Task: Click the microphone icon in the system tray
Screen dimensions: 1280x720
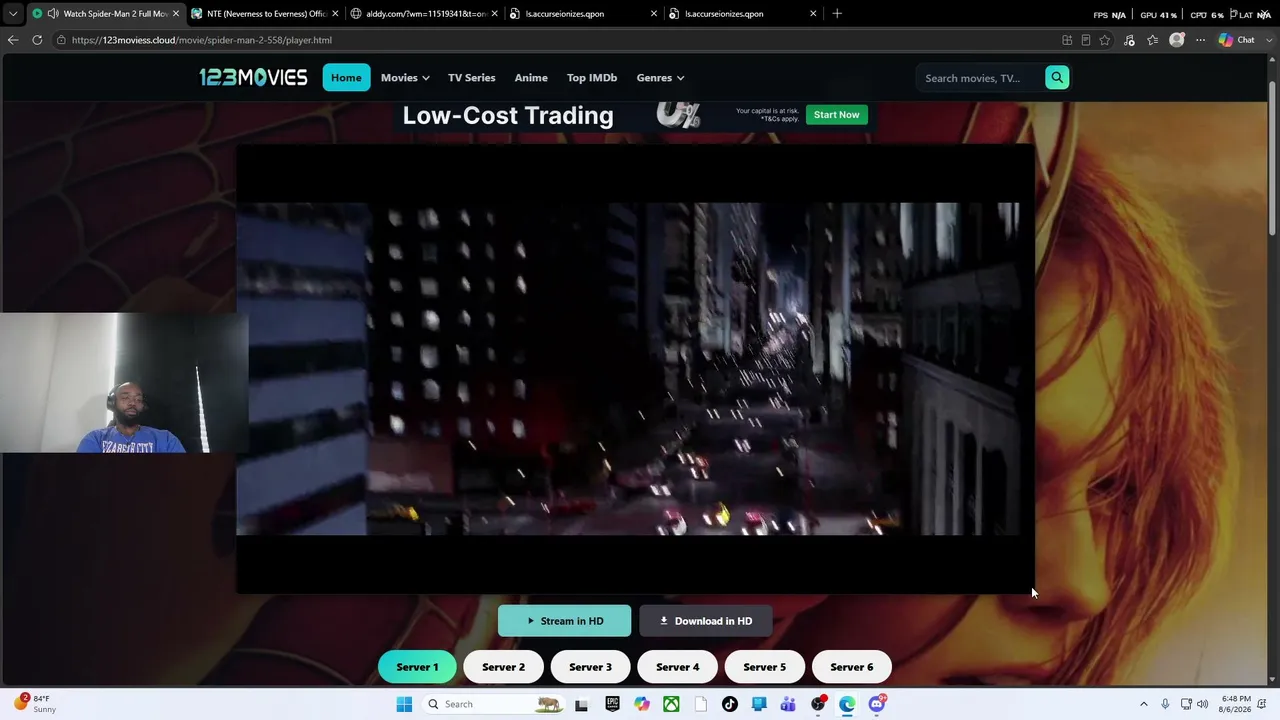Action: pos(1165,704)
